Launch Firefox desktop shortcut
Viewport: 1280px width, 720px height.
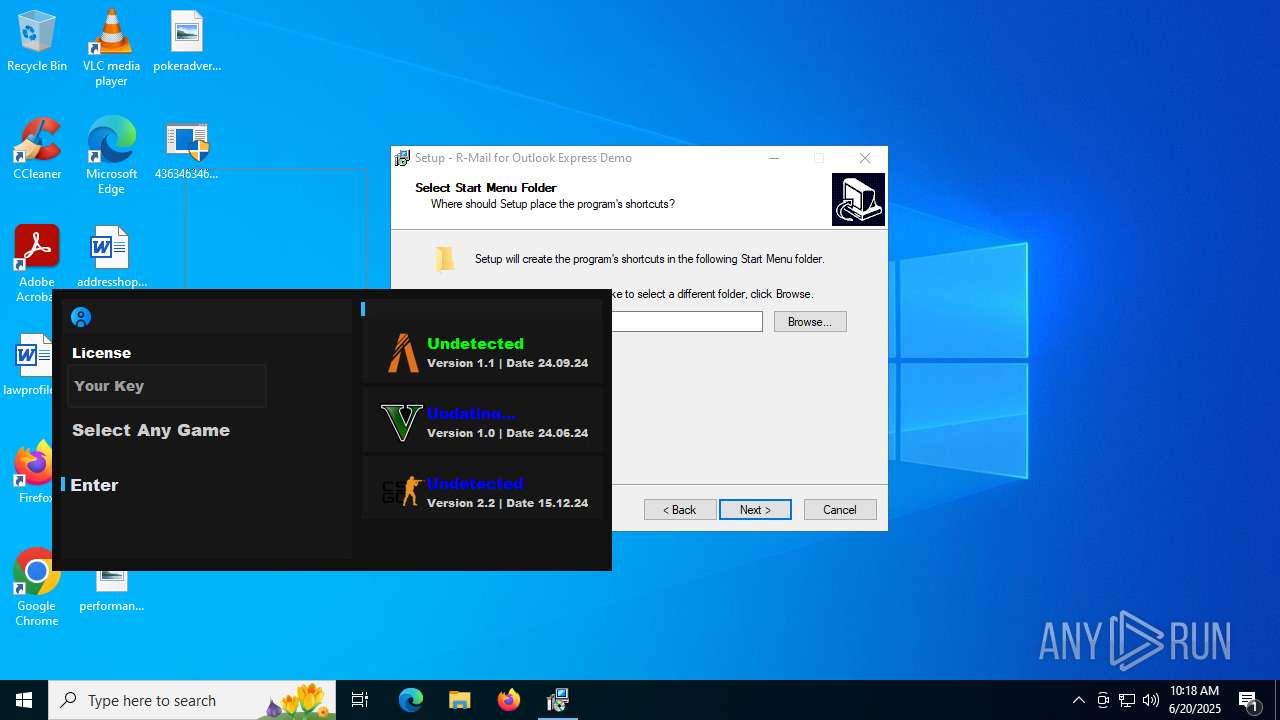(x=36, y=473)
